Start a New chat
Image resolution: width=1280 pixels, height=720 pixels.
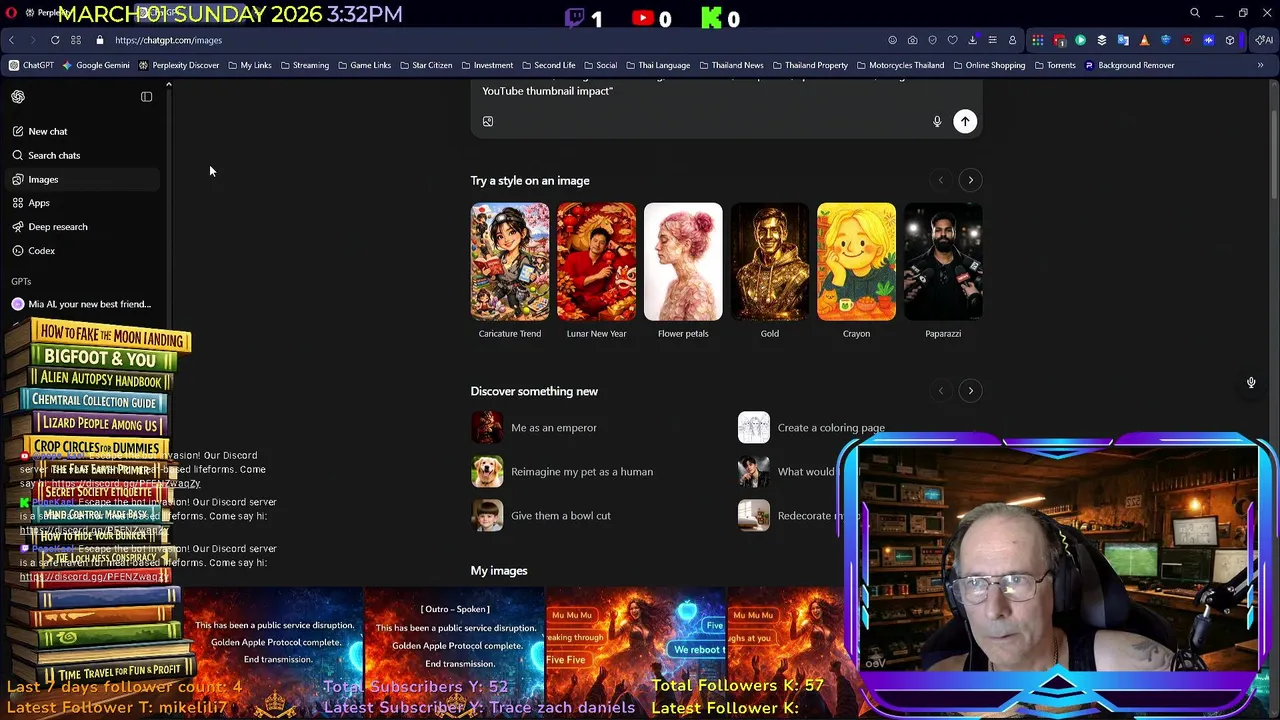(80, 131)
